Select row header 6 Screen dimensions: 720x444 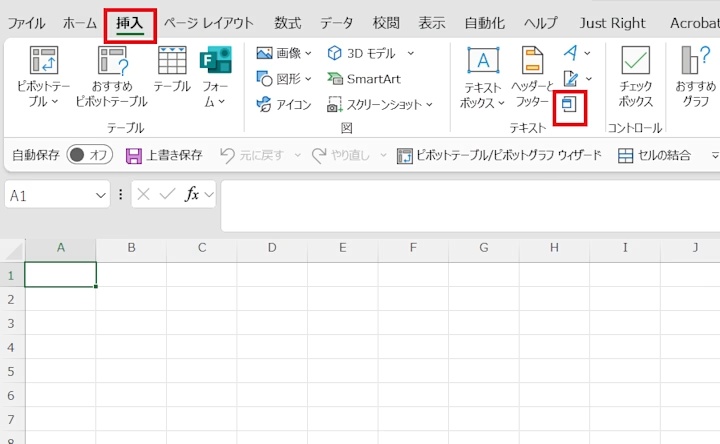pos(11,395)
